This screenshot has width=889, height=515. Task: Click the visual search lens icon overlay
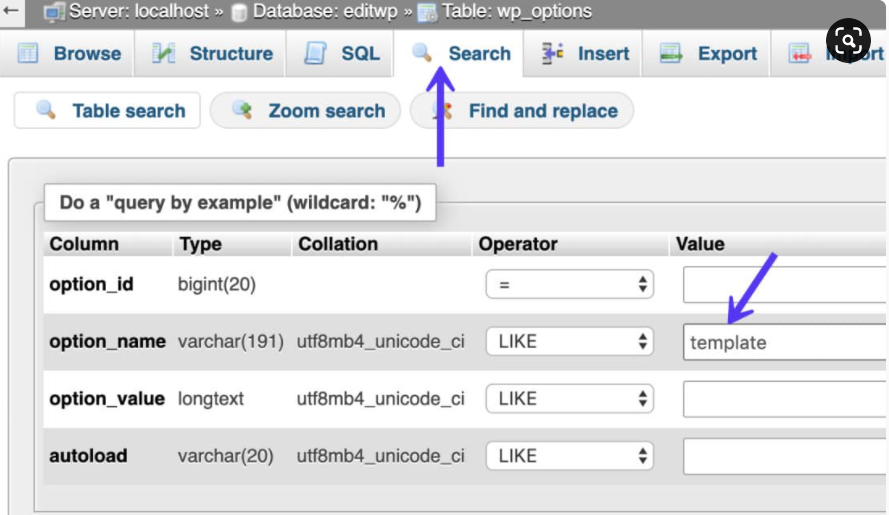click(848, 41)
